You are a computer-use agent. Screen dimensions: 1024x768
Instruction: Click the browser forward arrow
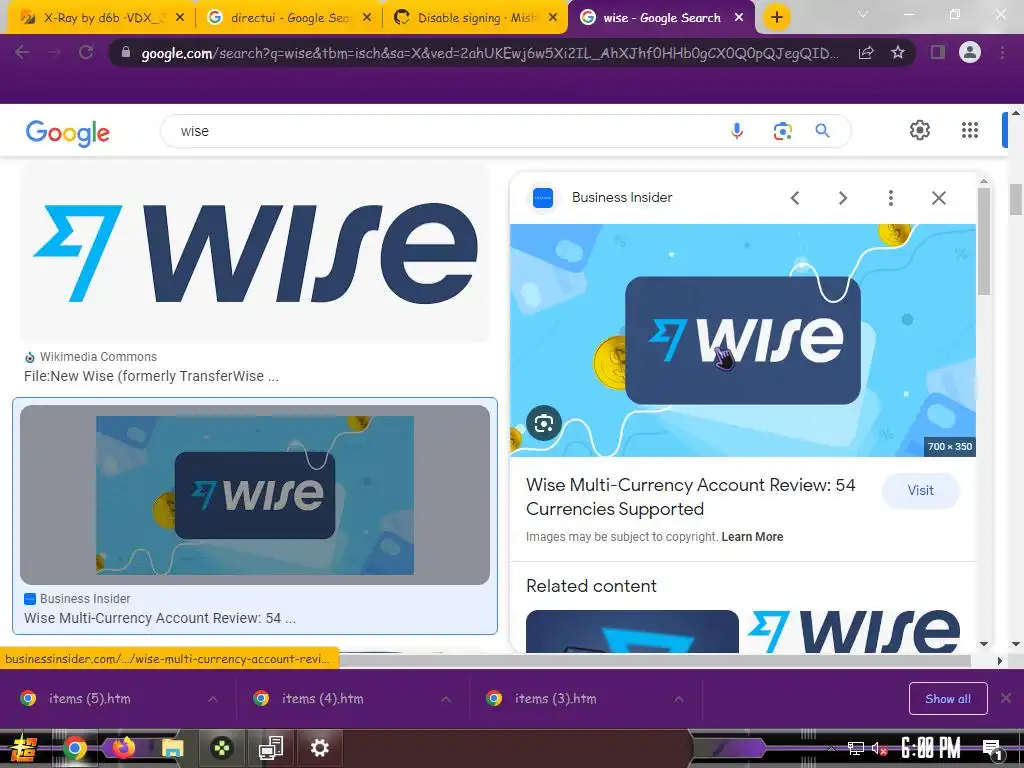[x=54, y=52]
